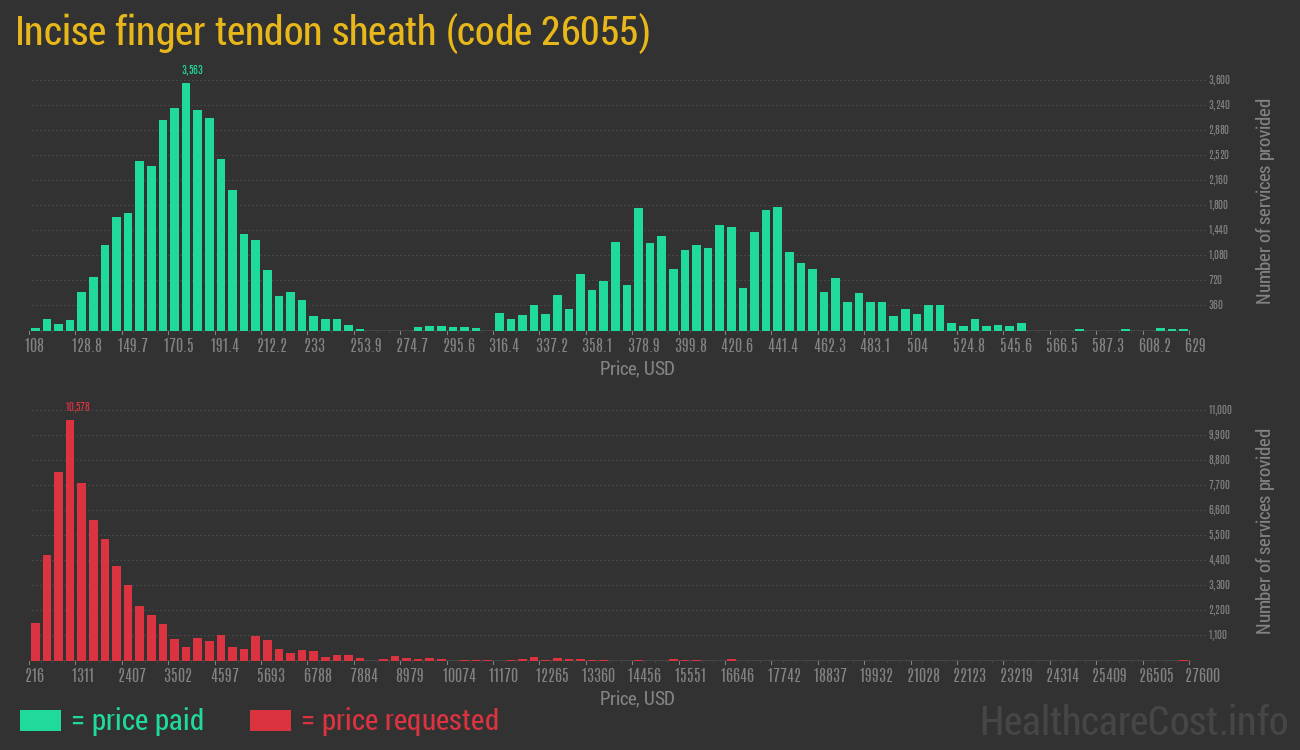Click the red chart x-axis label '27600'
The image size is (1300, 750).
(1203, 676)
